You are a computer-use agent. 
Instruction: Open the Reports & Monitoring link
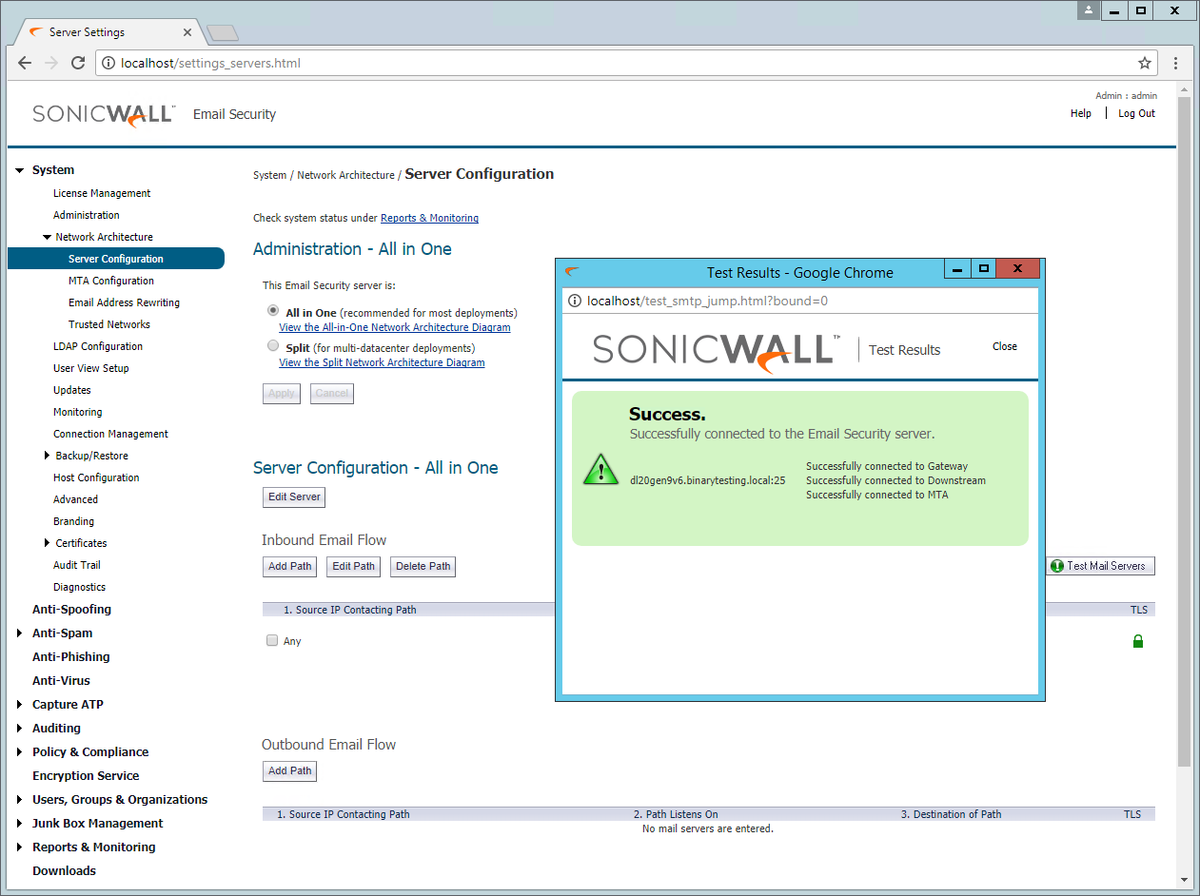click(x=429, y=217)
